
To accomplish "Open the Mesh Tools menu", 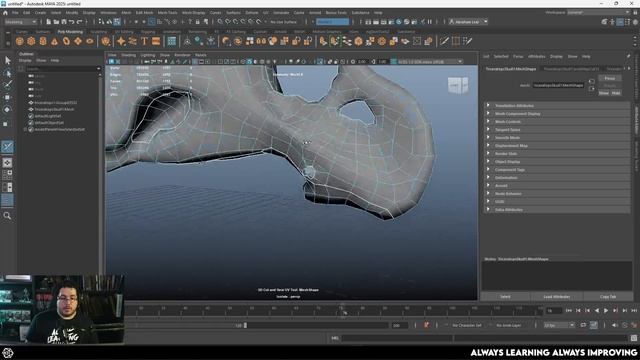I will pyautogui.click(x=167, y=13).
